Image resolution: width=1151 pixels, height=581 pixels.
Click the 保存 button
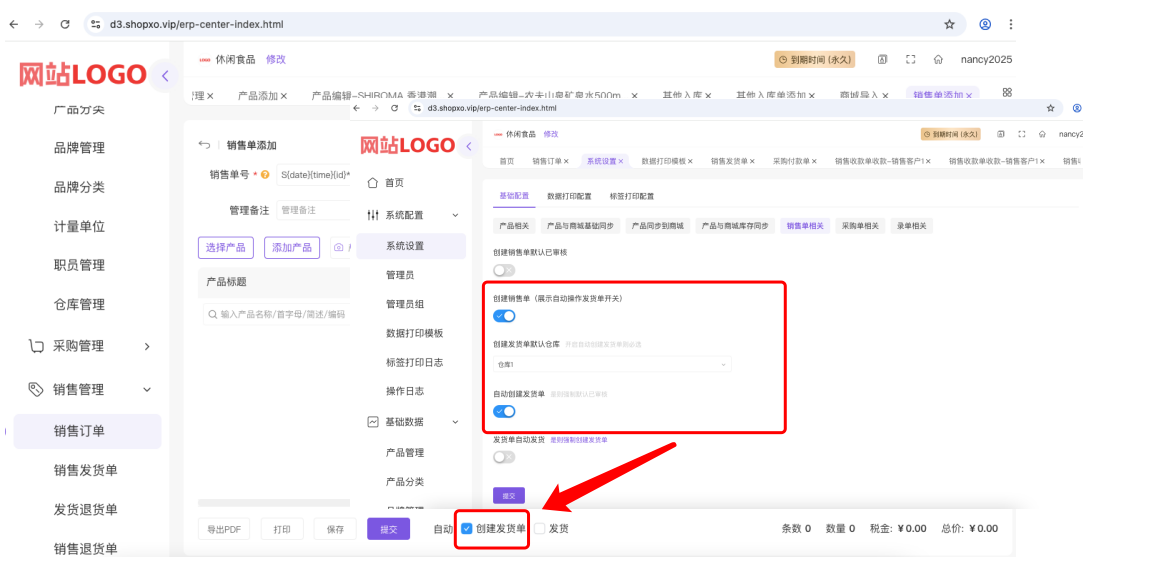pyautogui.click(x=335, y=529)
